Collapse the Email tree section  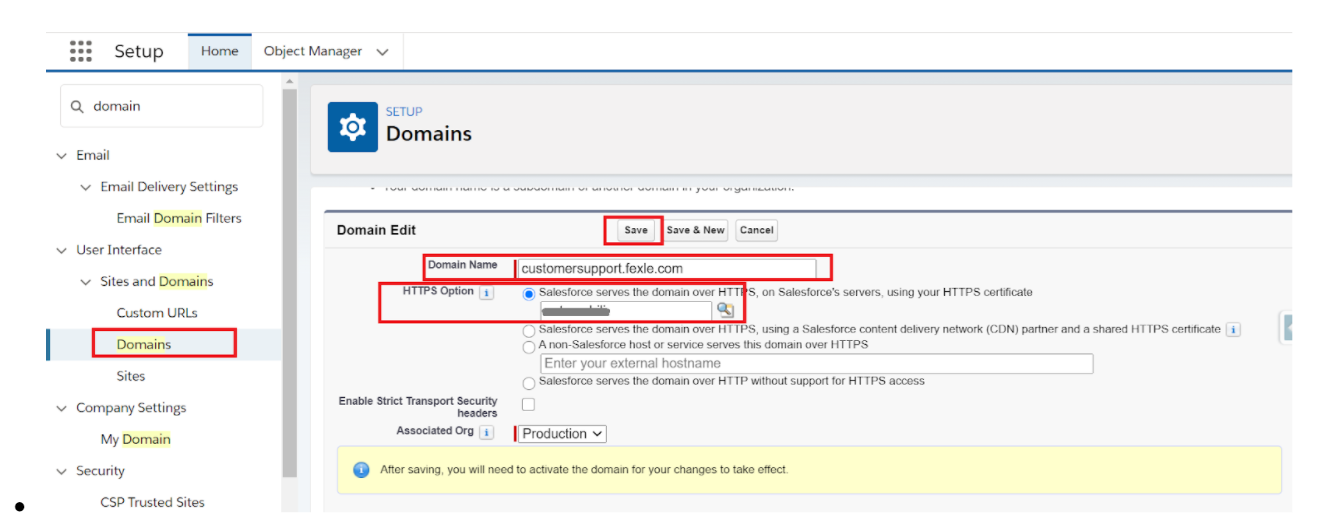(63, 155)
